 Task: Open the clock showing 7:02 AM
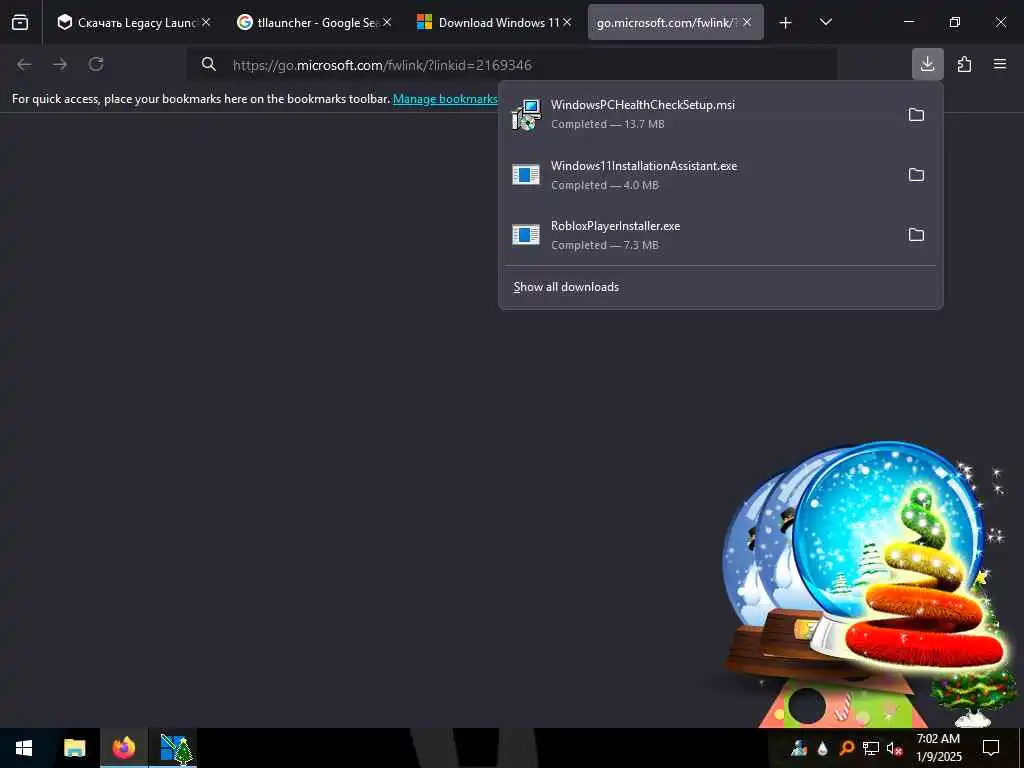point(938,748)
